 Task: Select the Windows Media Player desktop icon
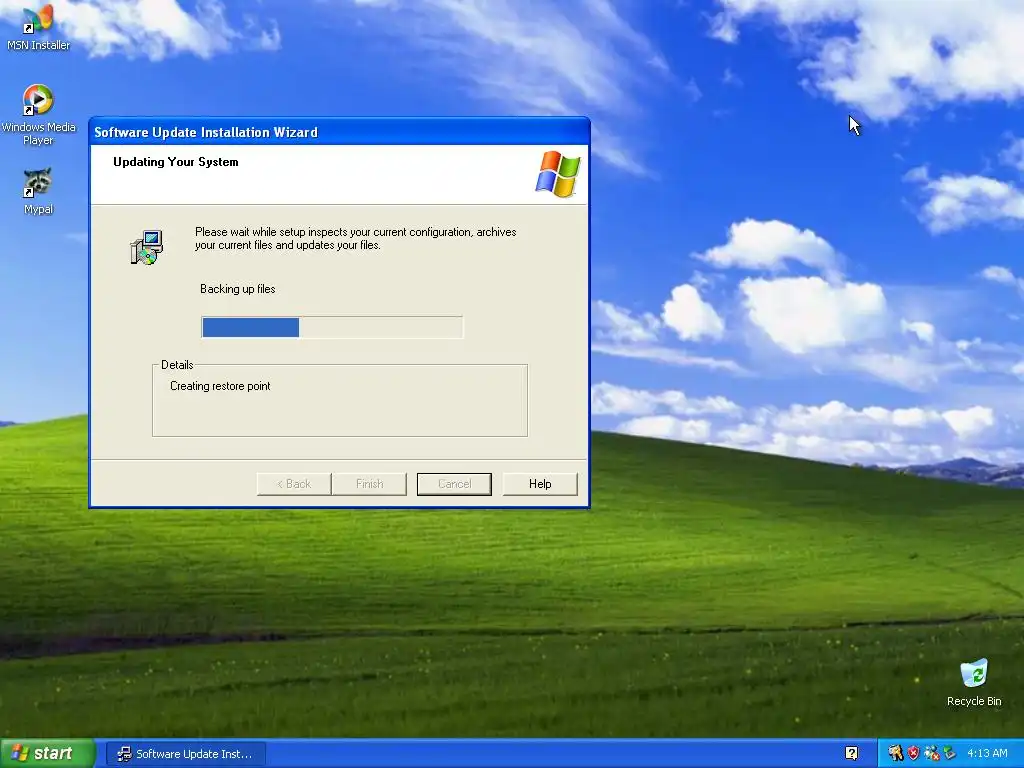click(38, 115)
